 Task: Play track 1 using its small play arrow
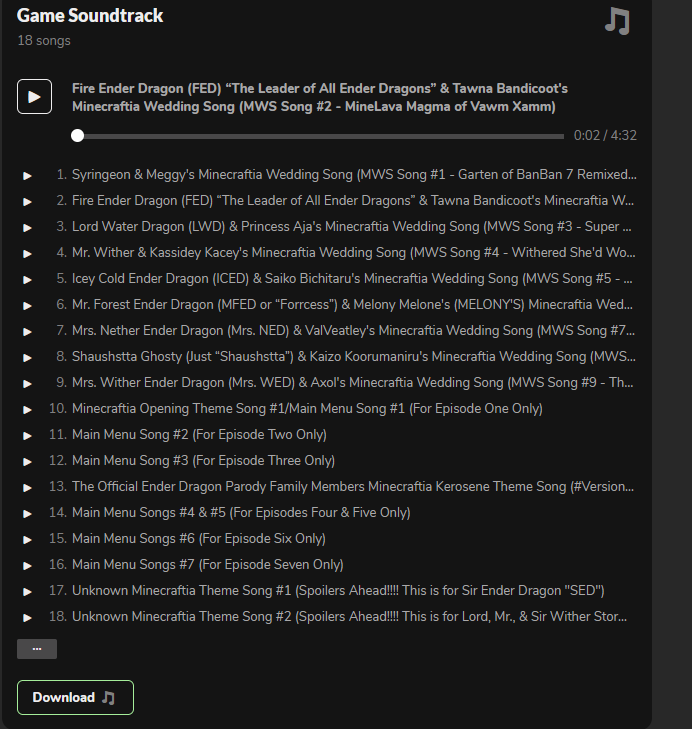pos(28,175)
